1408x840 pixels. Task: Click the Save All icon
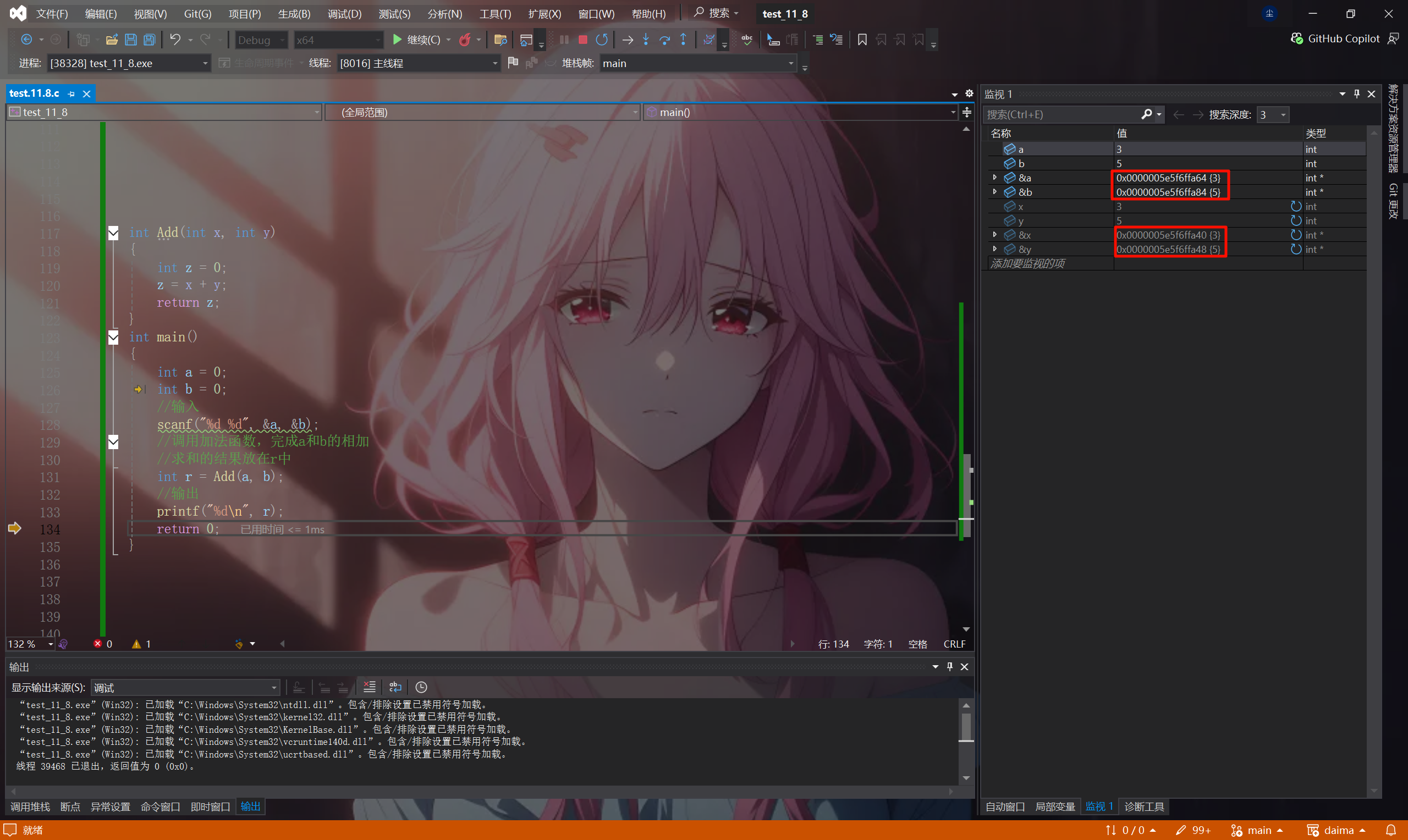150,40
